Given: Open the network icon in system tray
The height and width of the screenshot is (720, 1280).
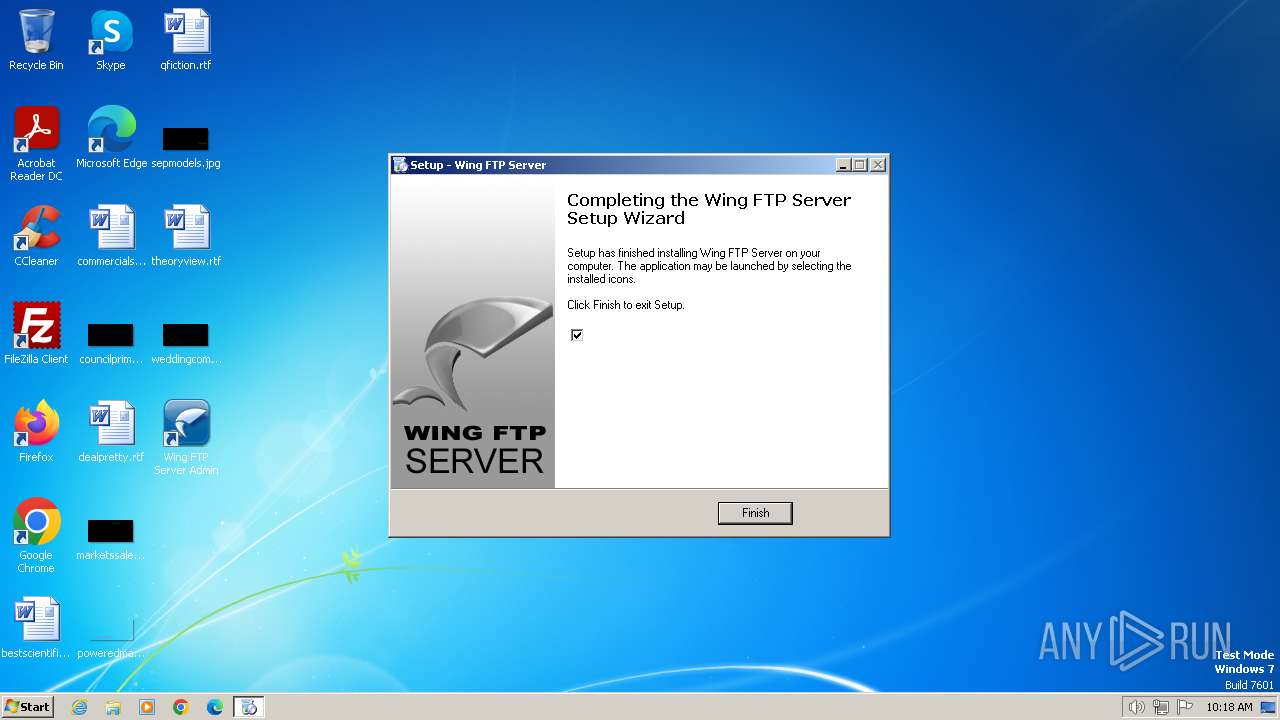Looking at the screenshot, I should click(1161, 707).
